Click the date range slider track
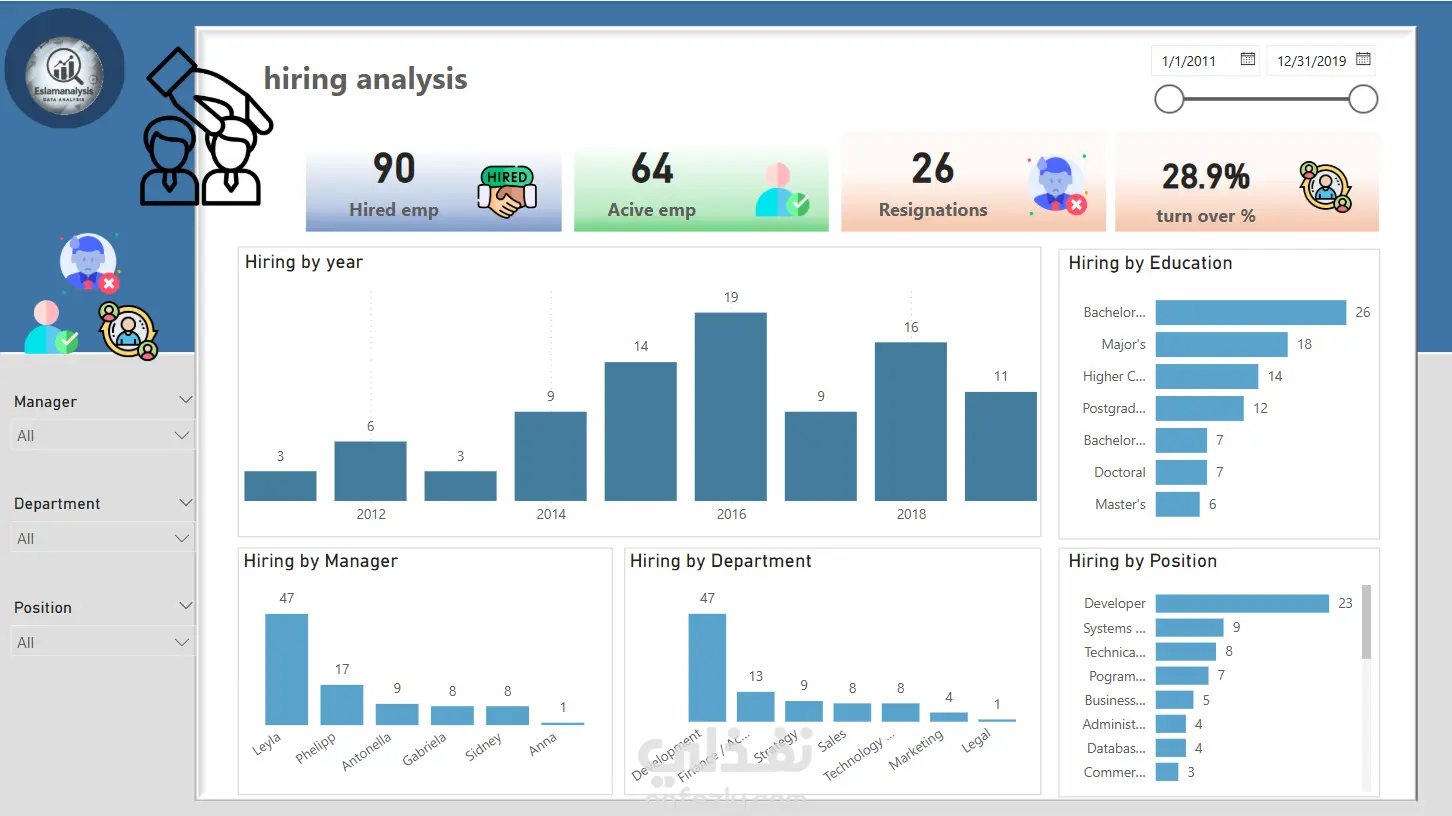 pos(1266,99)
